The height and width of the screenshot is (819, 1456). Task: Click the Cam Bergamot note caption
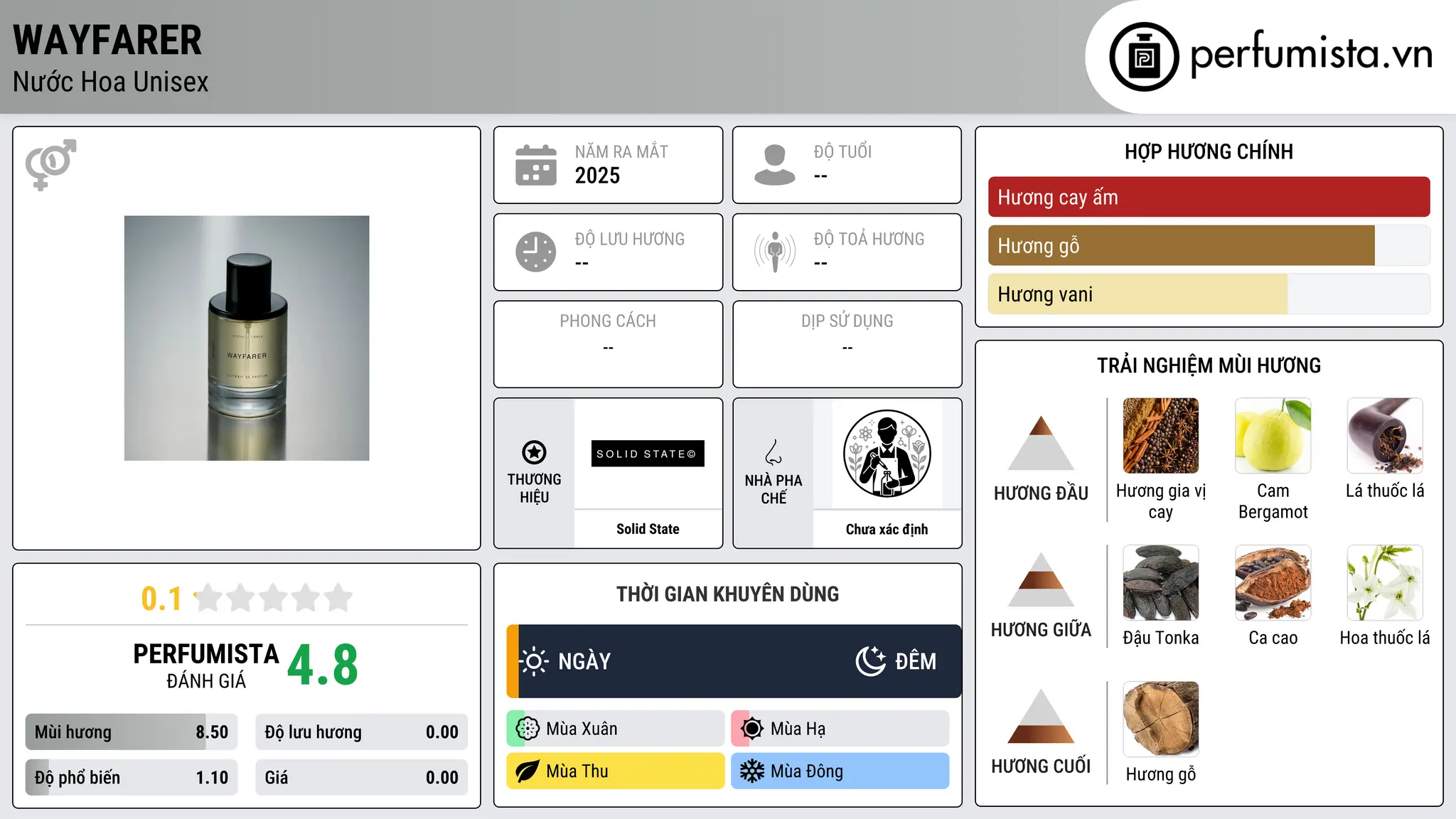[1273, 501]
